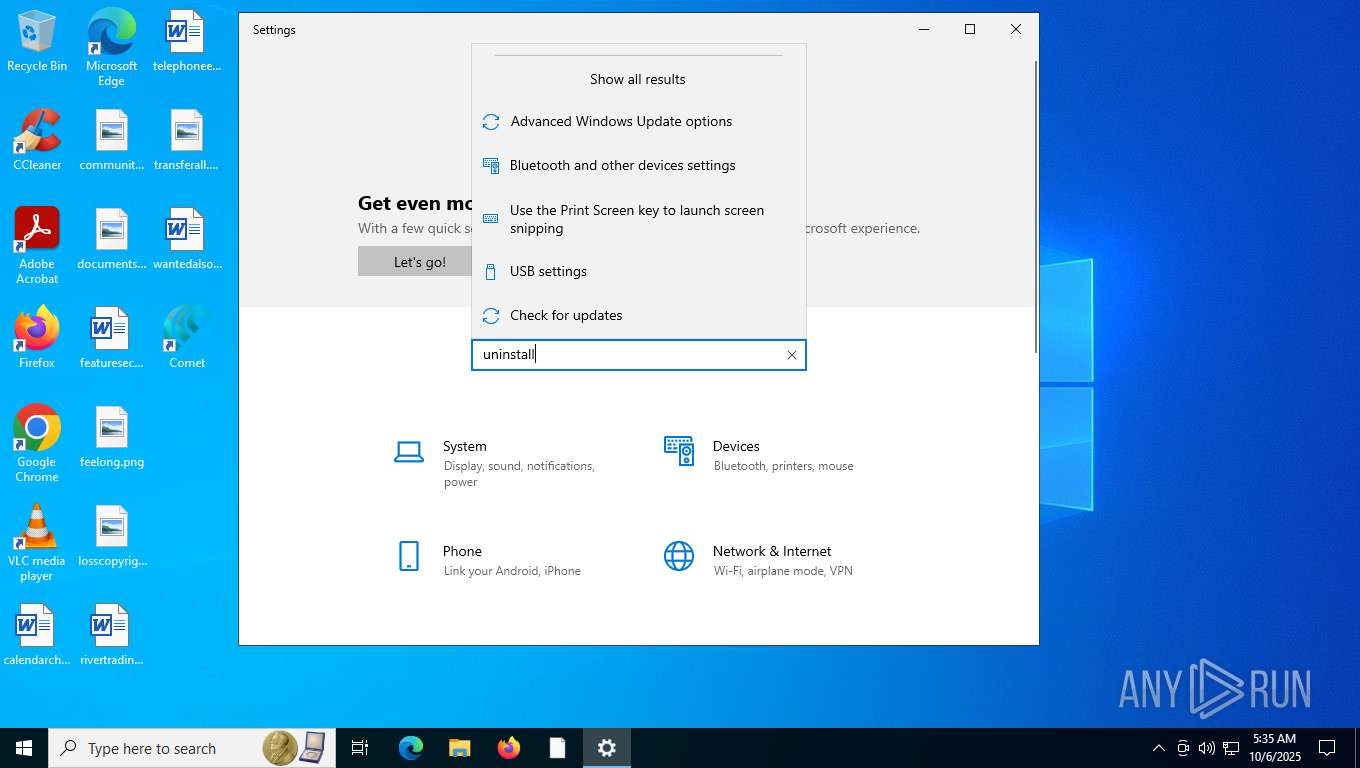
Task: Click the Let's go! button
Action: [420, 262]
